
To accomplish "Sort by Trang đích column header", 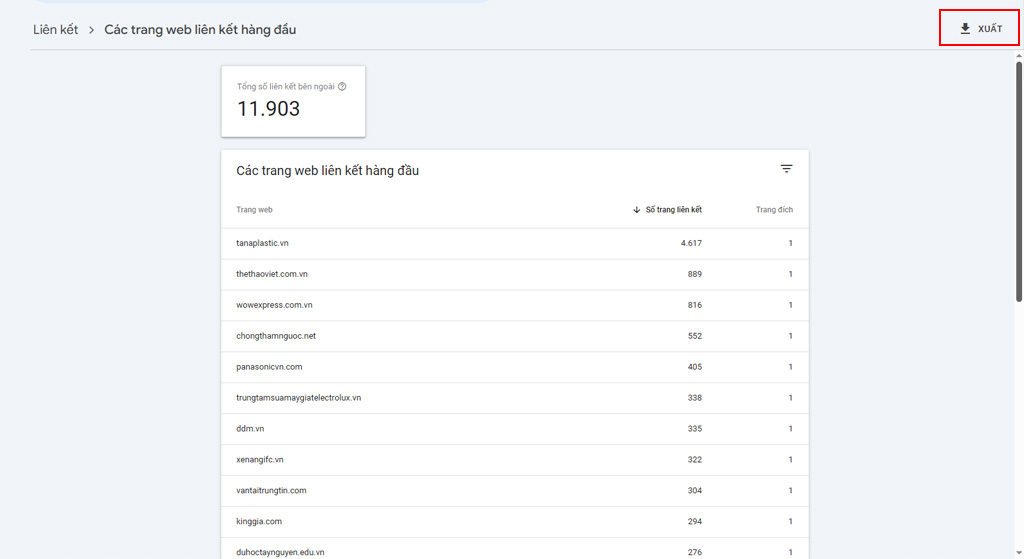I will pyautogui.click(x=774, y=210).
